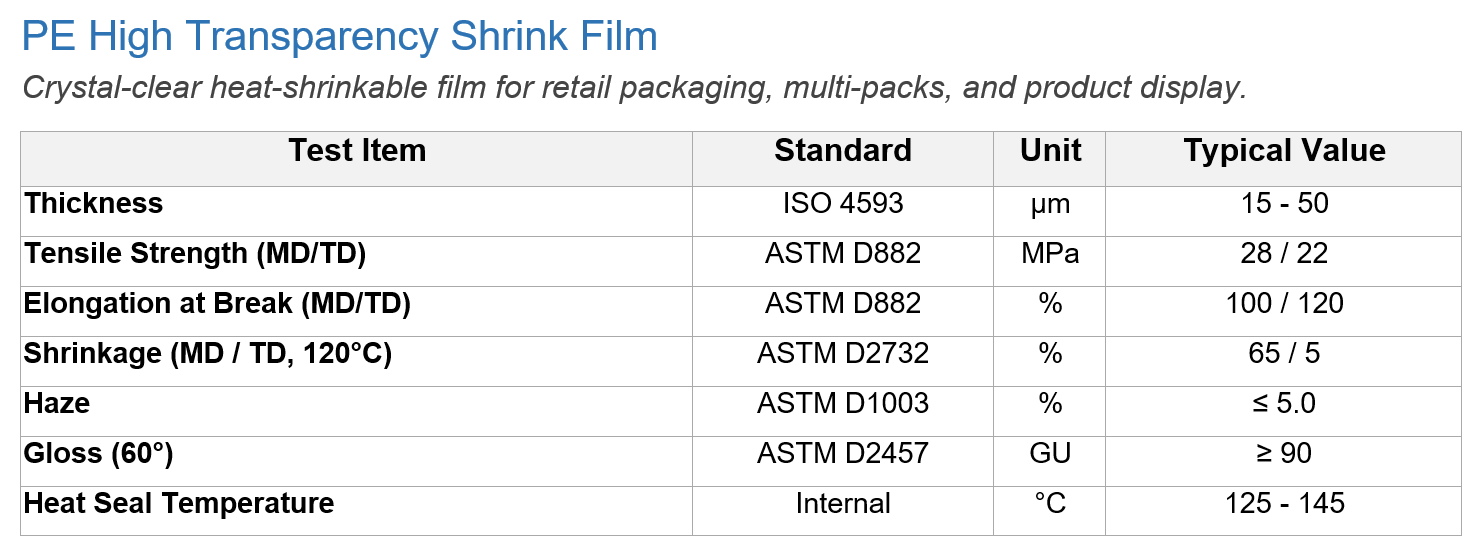Select the Standard column header

click(x=843, y=151)
